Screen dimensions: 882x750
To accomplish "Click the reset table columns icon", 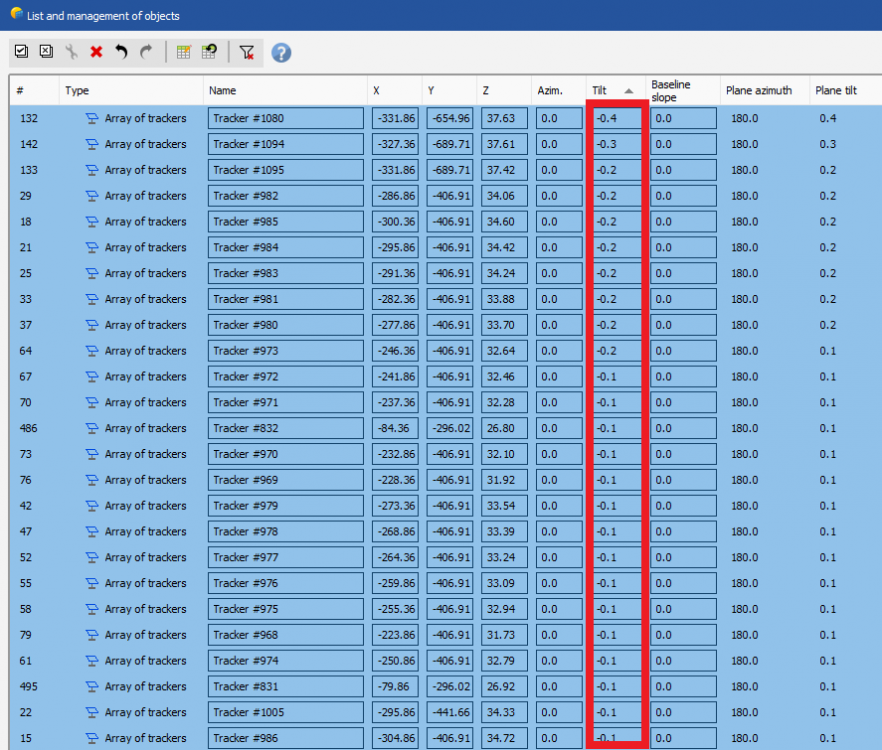I will click(209, 52).
